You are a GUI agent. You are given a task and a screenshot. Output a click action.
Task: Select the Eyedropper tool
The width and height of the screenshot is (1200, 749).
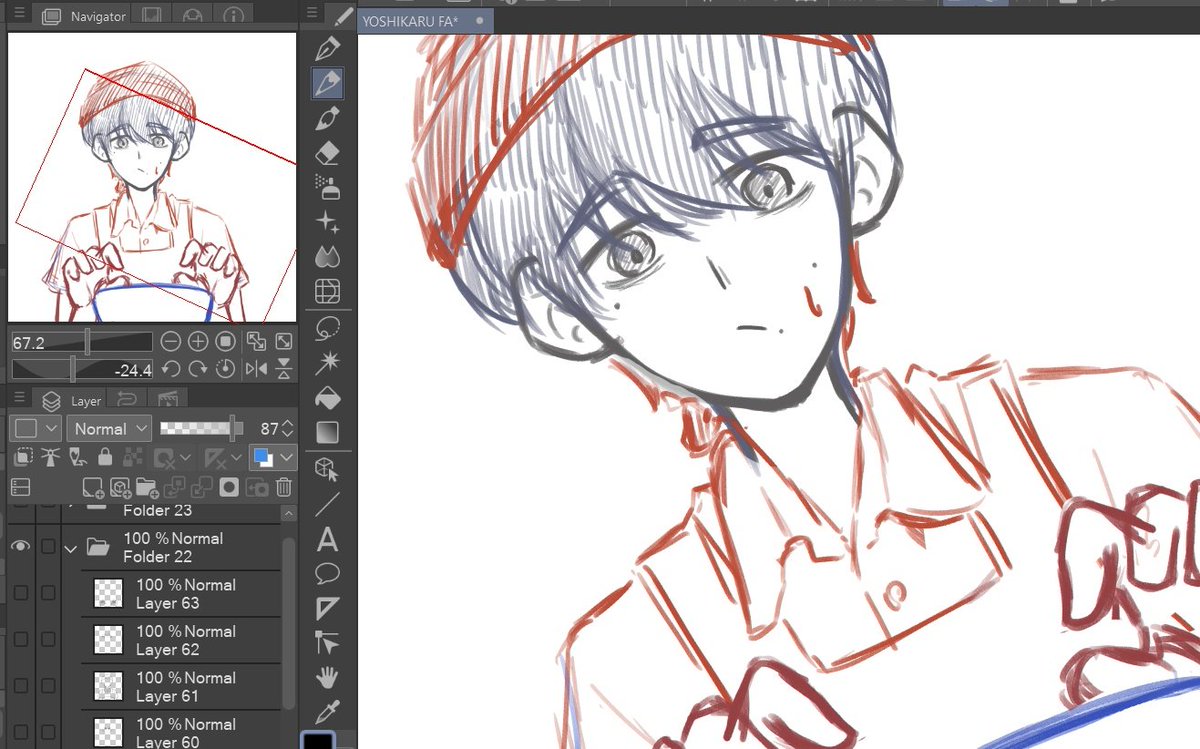click(327, 713)
